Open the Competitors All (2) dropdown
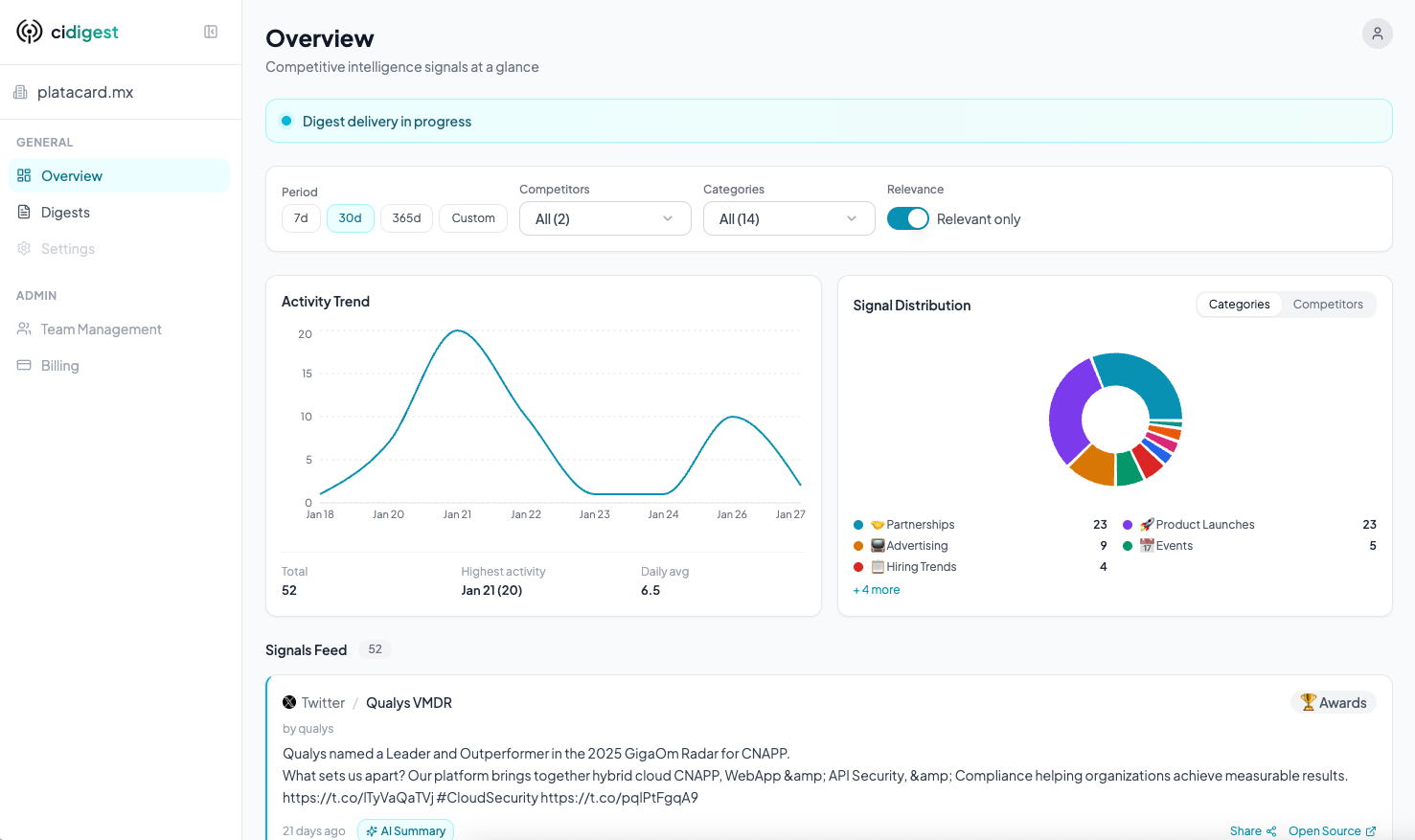The image size is (1415, 840). pos(605,218)
